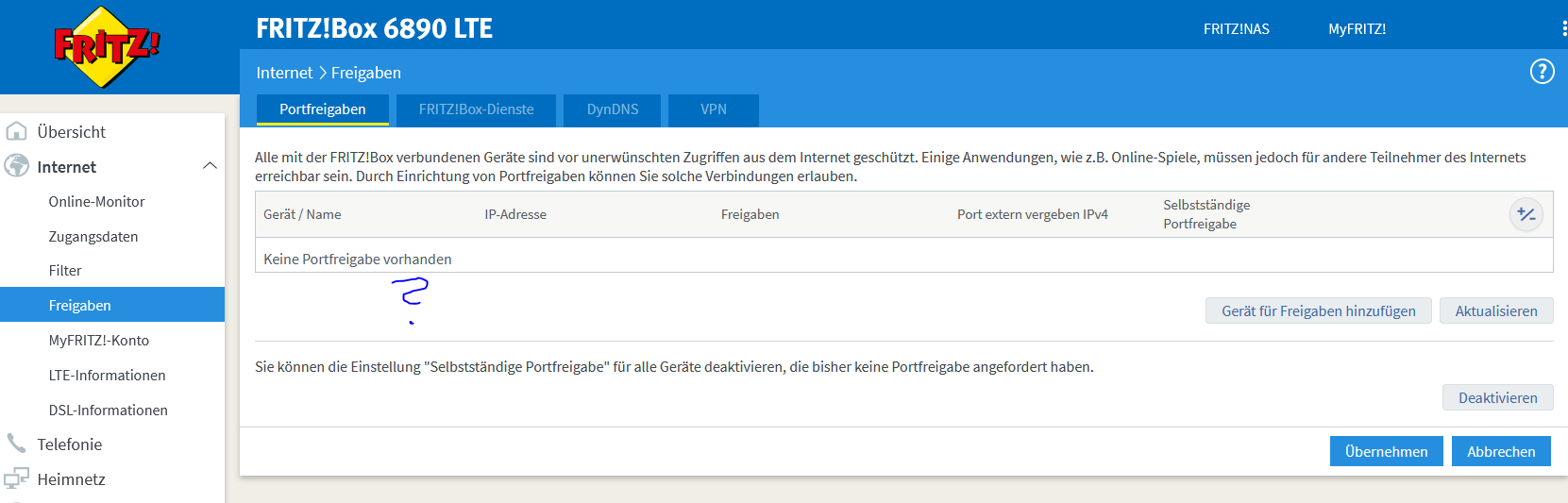Select Internet in the sidebar
Screen dimensions: 1568x503
67,167
